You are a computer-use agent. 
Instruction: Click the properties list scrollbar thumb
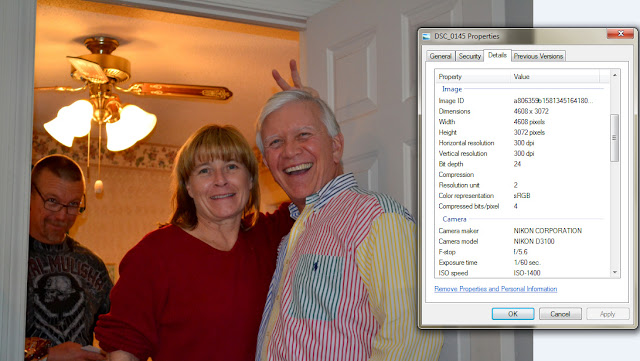coord(615,138)
